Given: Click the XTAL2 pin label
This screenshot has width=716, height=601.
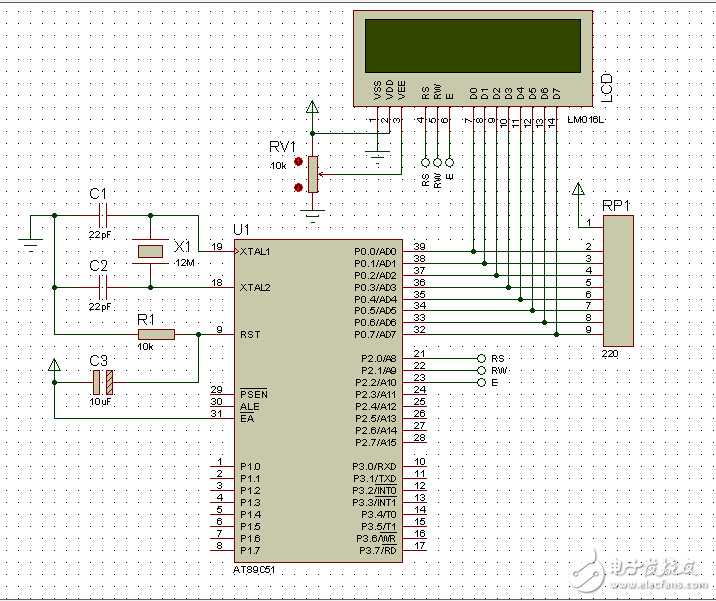Looking at the screenshot, I should (x=255, y=287).
